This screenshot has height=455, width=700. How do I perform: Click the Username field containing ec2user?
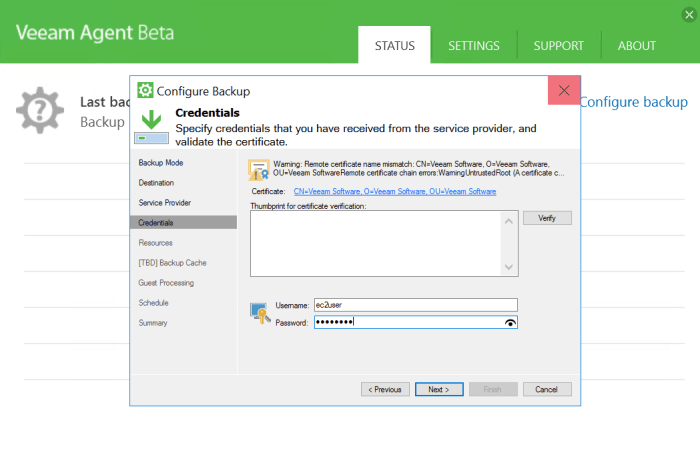pyautogui.click(x=416, y=305)
